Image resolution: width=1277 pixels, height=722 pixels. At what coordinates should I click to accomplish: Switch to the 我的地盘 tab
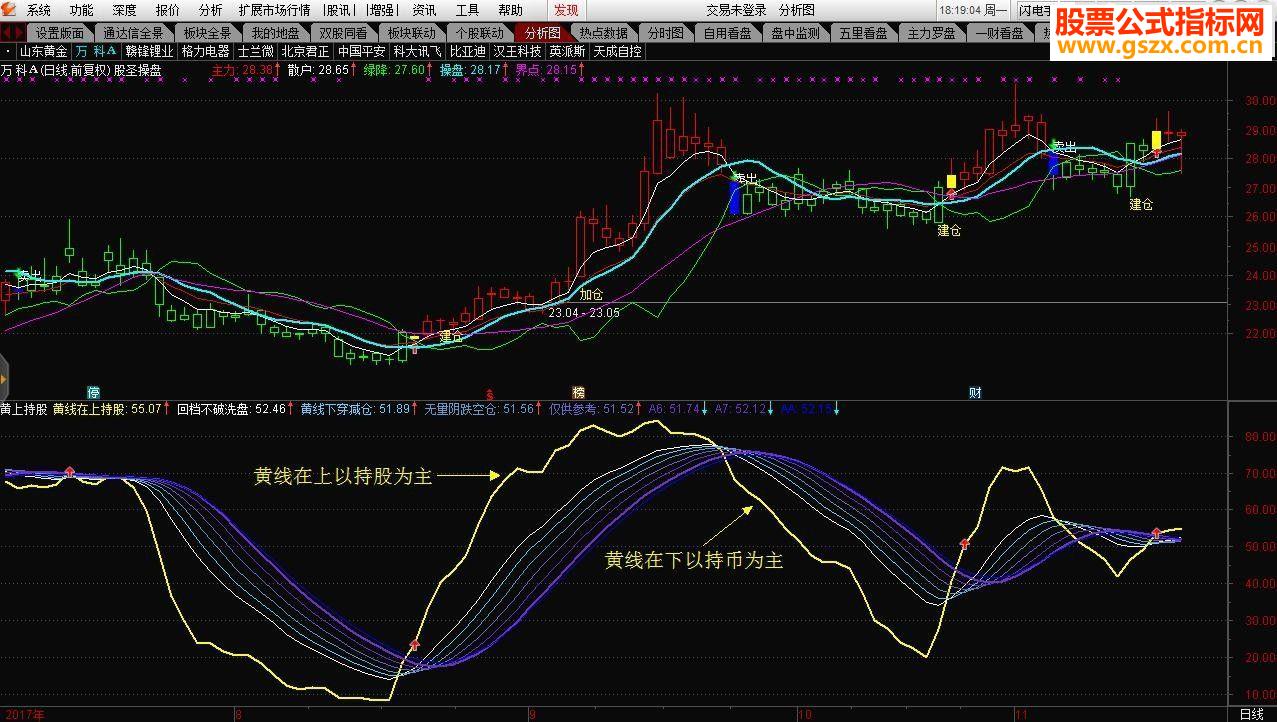(275, 32)
